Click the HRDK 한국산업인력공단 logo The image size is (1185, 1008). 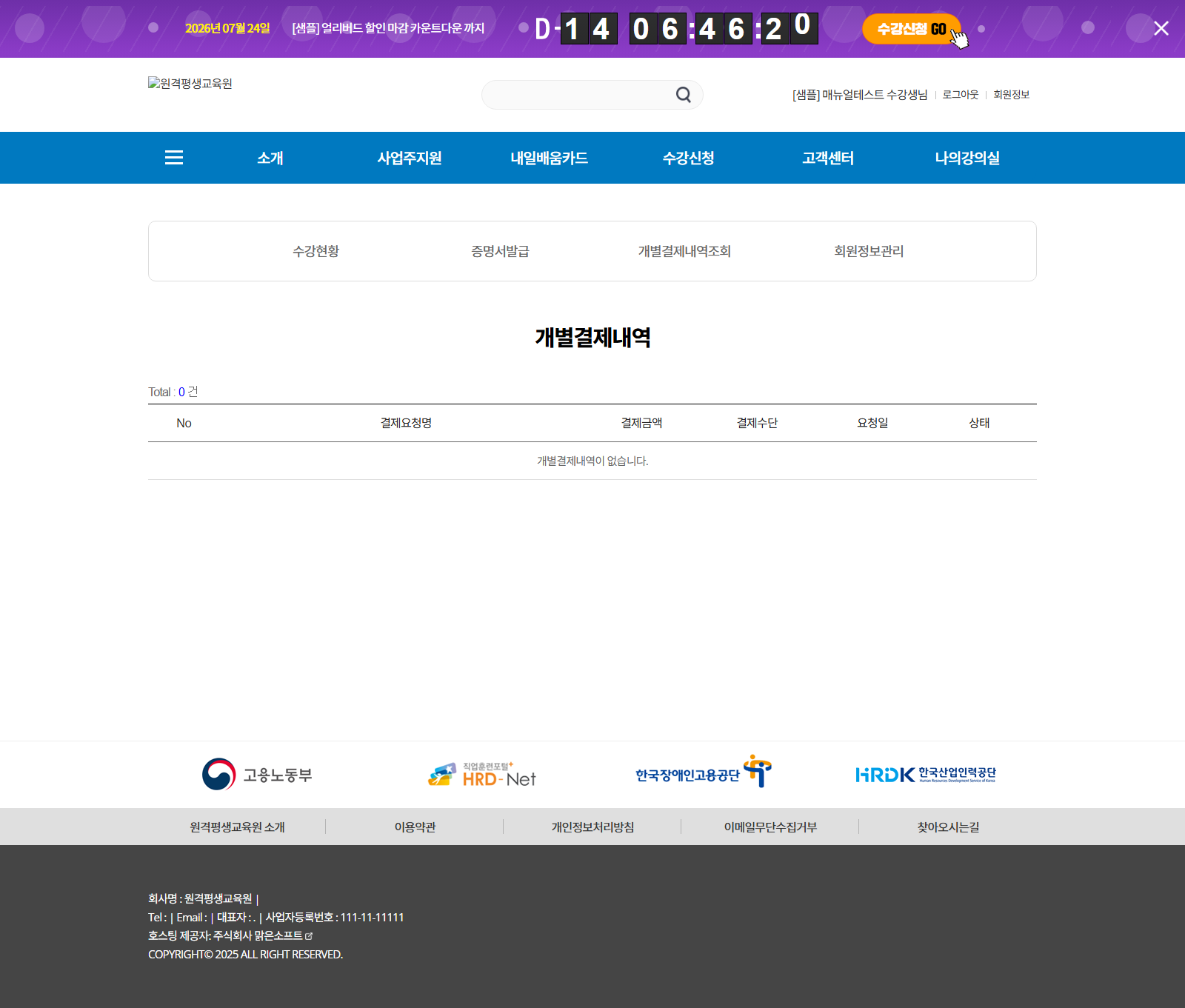pos(926,775)
